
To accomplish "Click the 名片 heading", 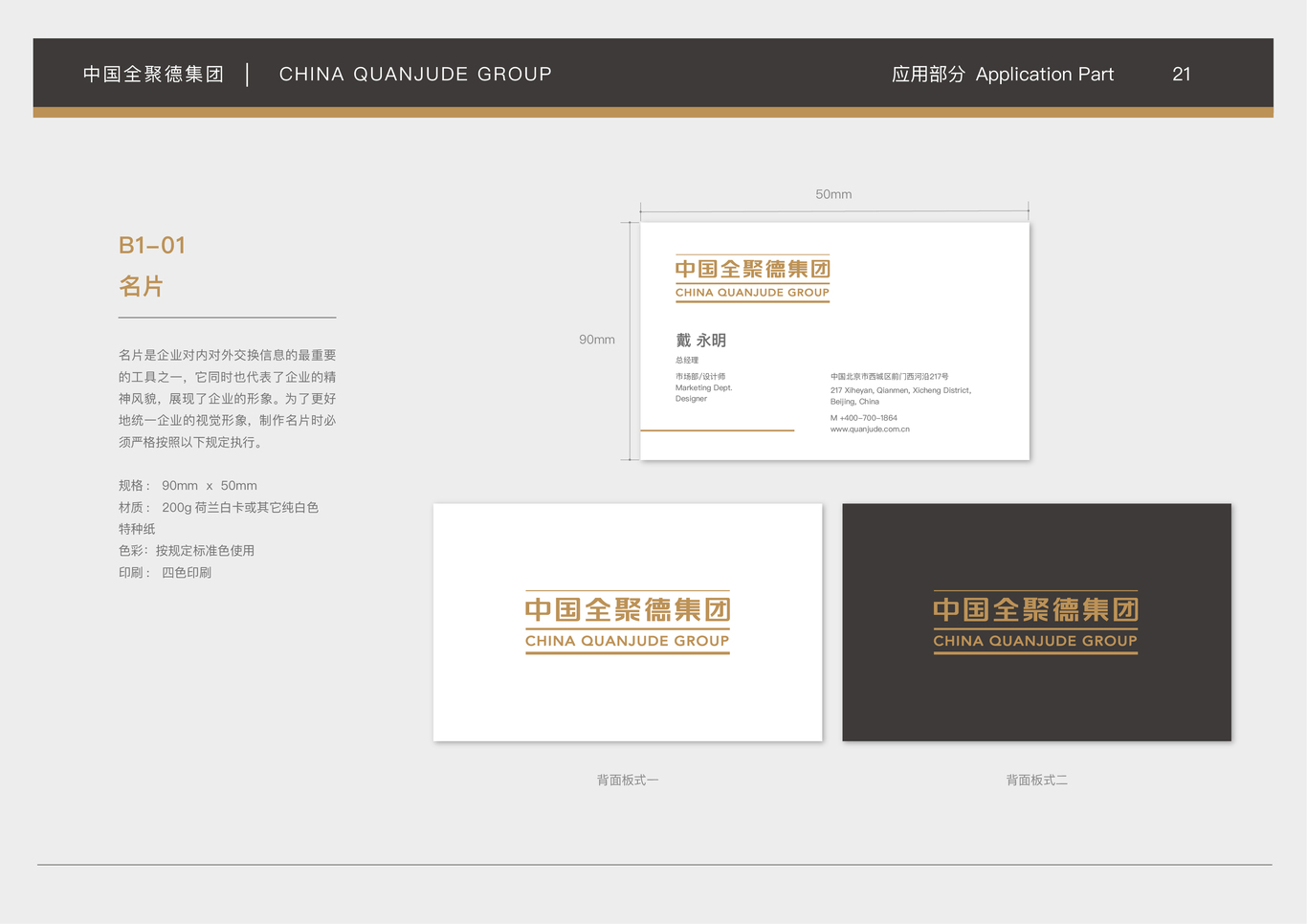I will tap(141, 286).
